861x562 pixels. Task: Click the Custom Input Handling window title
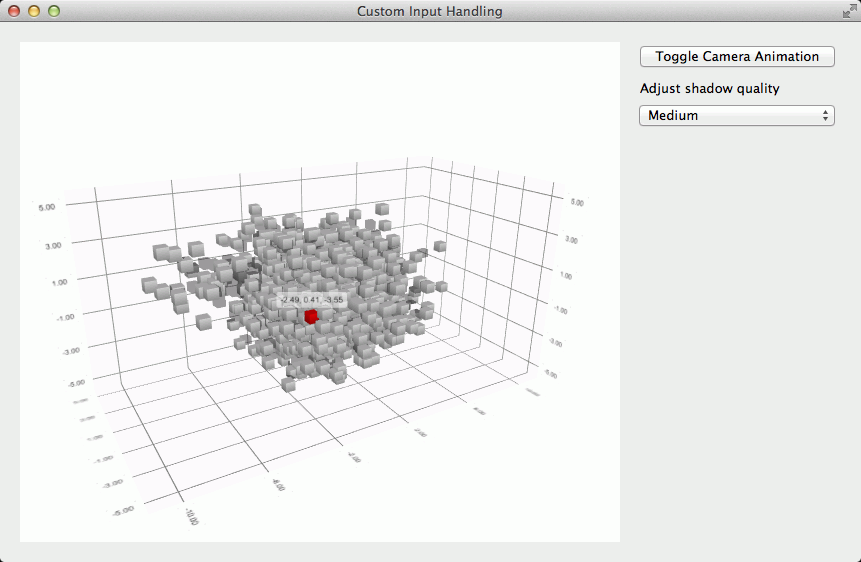pyautogui.click(x=430, y=11)
